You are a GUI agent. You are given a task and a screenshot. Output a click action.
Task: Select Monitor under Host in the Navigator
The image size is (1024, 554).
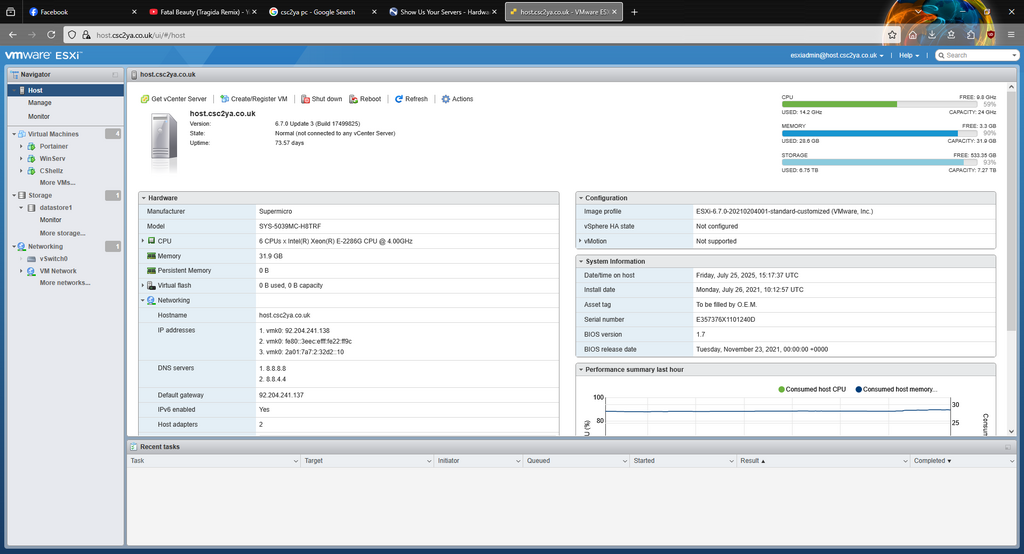pyautogui.click(x=39, y=116)
